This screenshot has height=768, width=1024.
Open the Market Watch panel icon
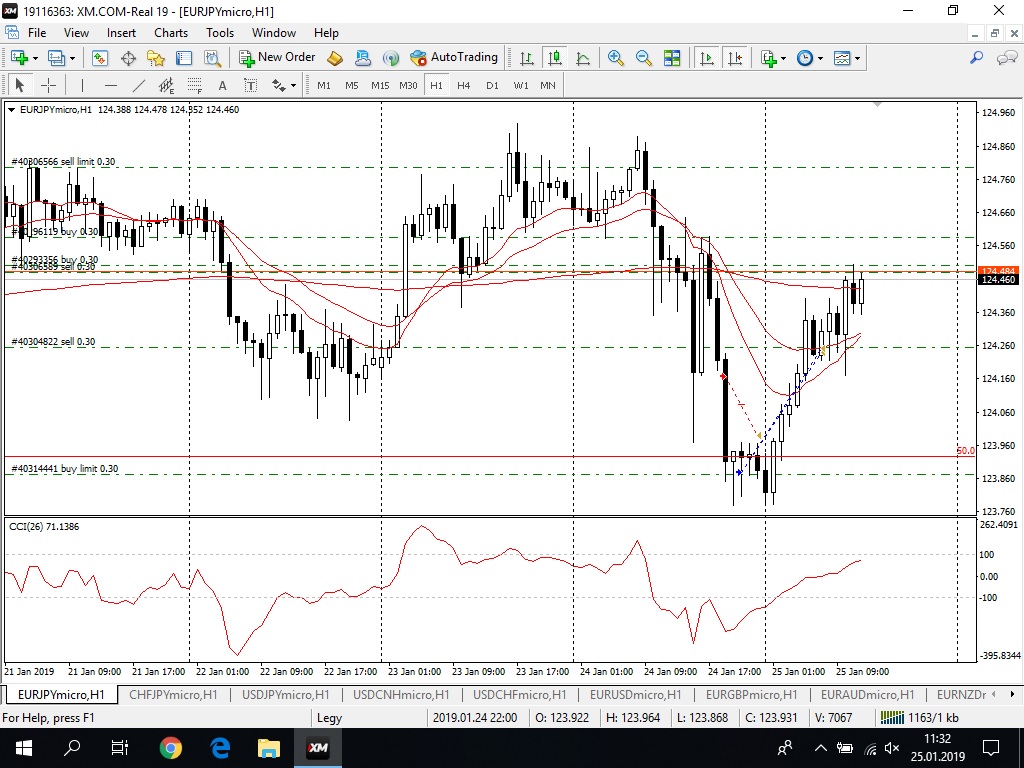(100, 58)
